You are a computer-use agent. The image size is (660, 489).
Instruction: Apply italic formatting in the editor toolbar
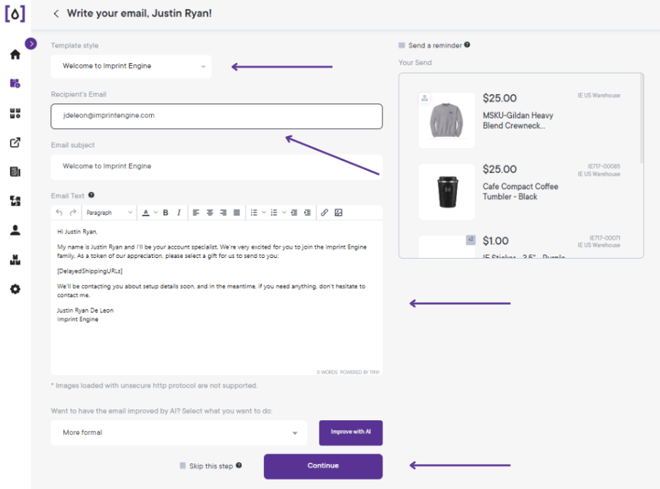[x=179, y=213]
